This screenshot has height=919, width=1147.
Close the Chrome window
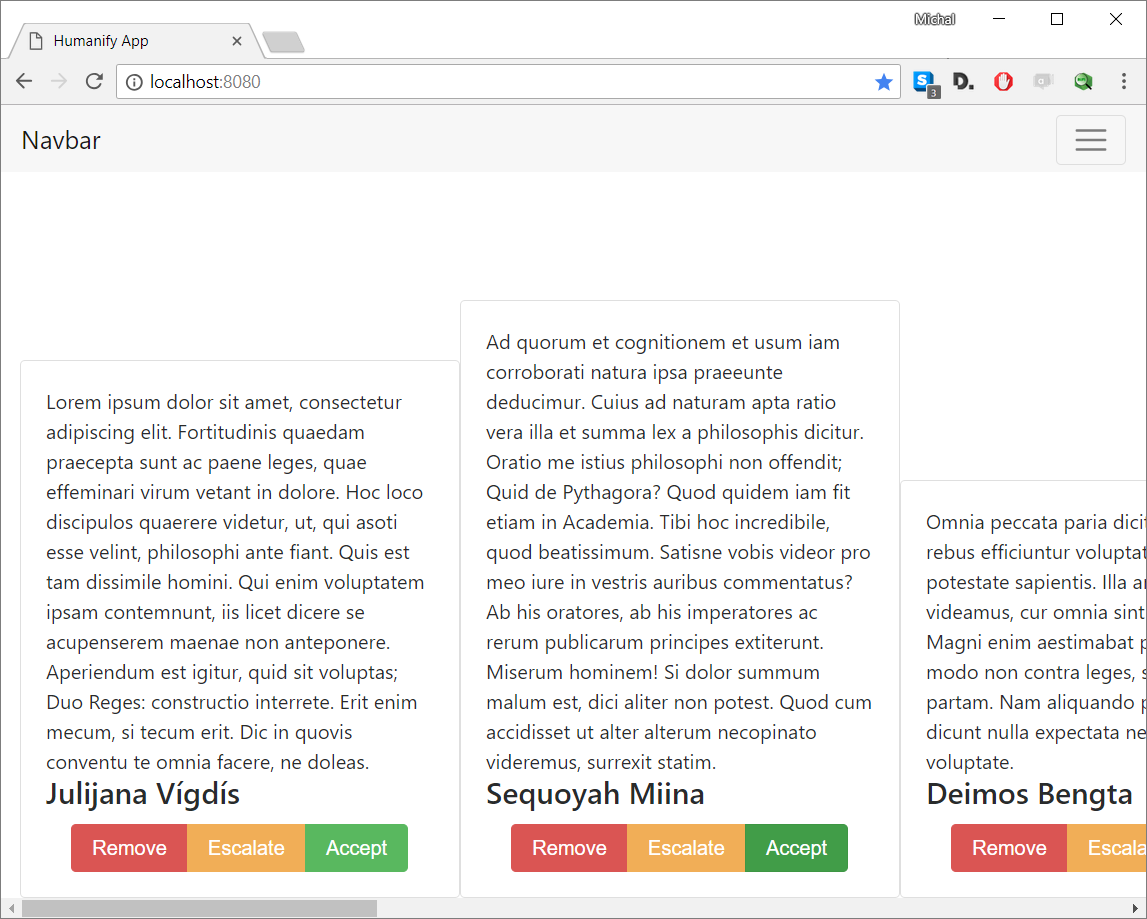pos(1116,19)
